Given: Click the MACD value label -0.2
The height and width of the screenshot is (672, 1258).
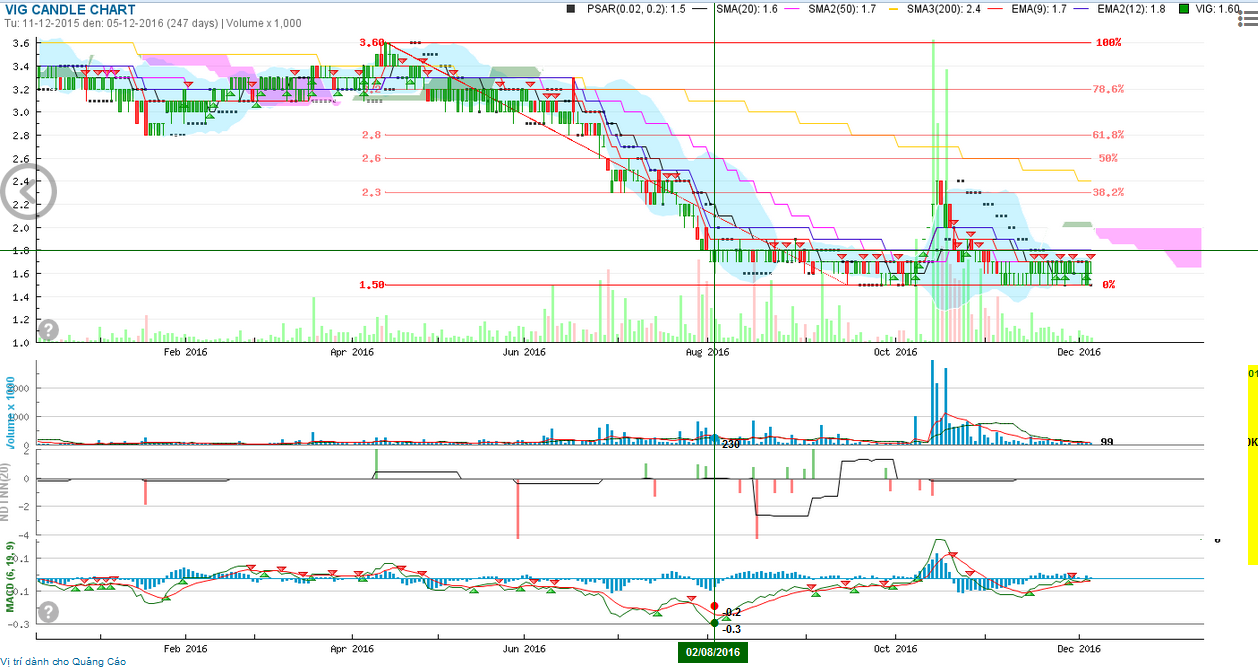Looking at the screenshot, I should 732,612.
